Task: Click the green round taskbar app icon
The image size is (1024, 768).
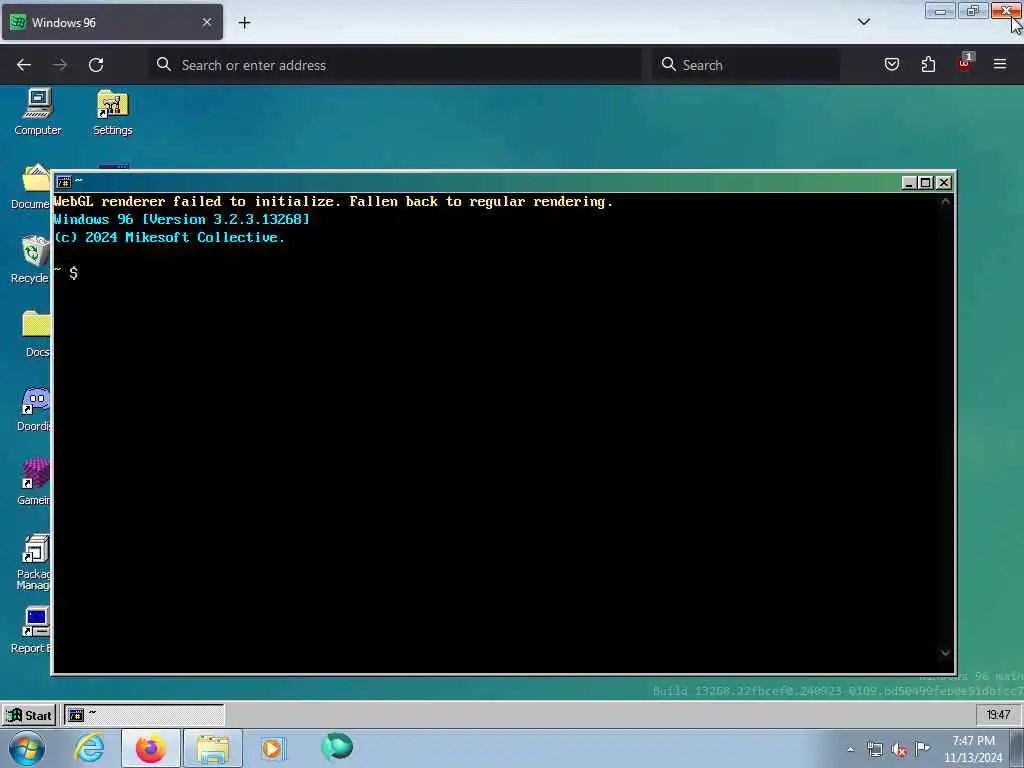Action: (x=337, y=747)
